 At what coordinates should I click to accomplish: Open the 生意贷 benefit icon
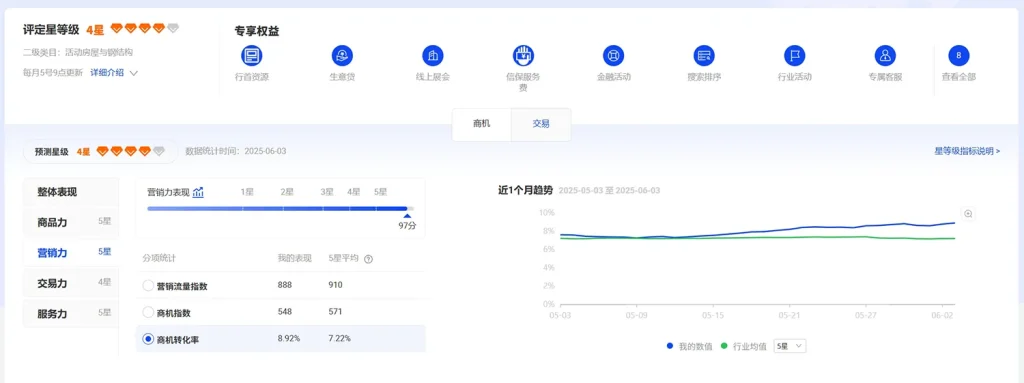pos(342,56)
